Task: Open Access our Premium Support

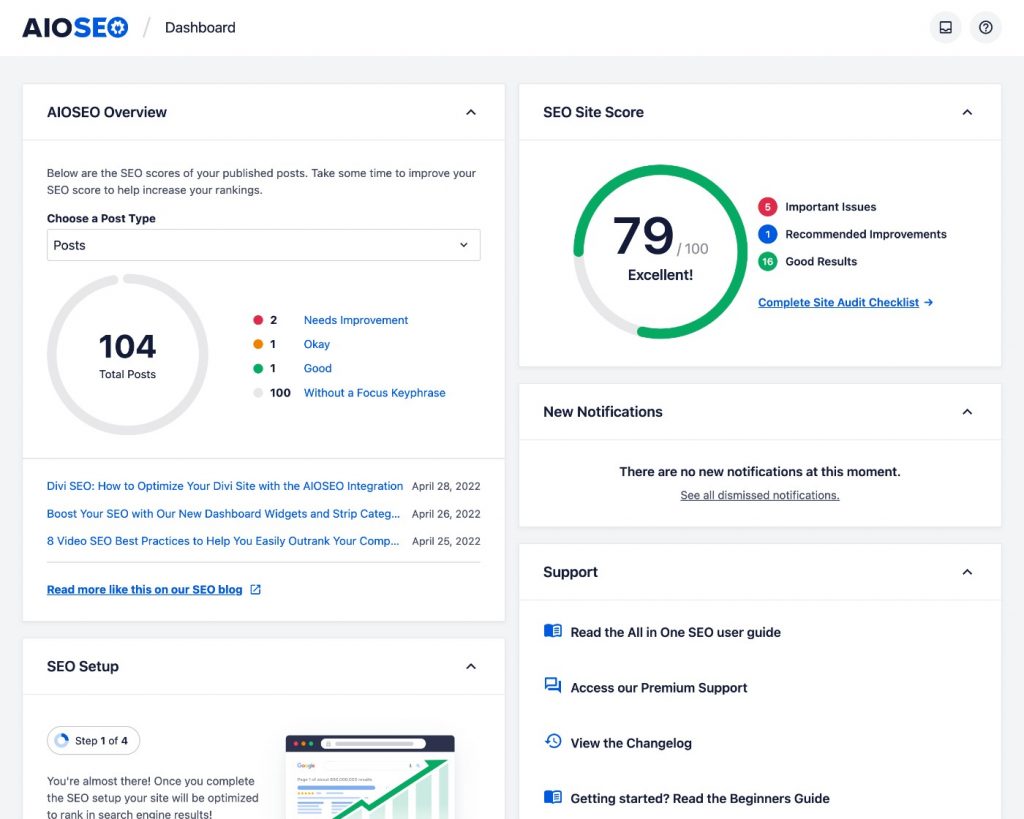Action: tap(659, 688)
